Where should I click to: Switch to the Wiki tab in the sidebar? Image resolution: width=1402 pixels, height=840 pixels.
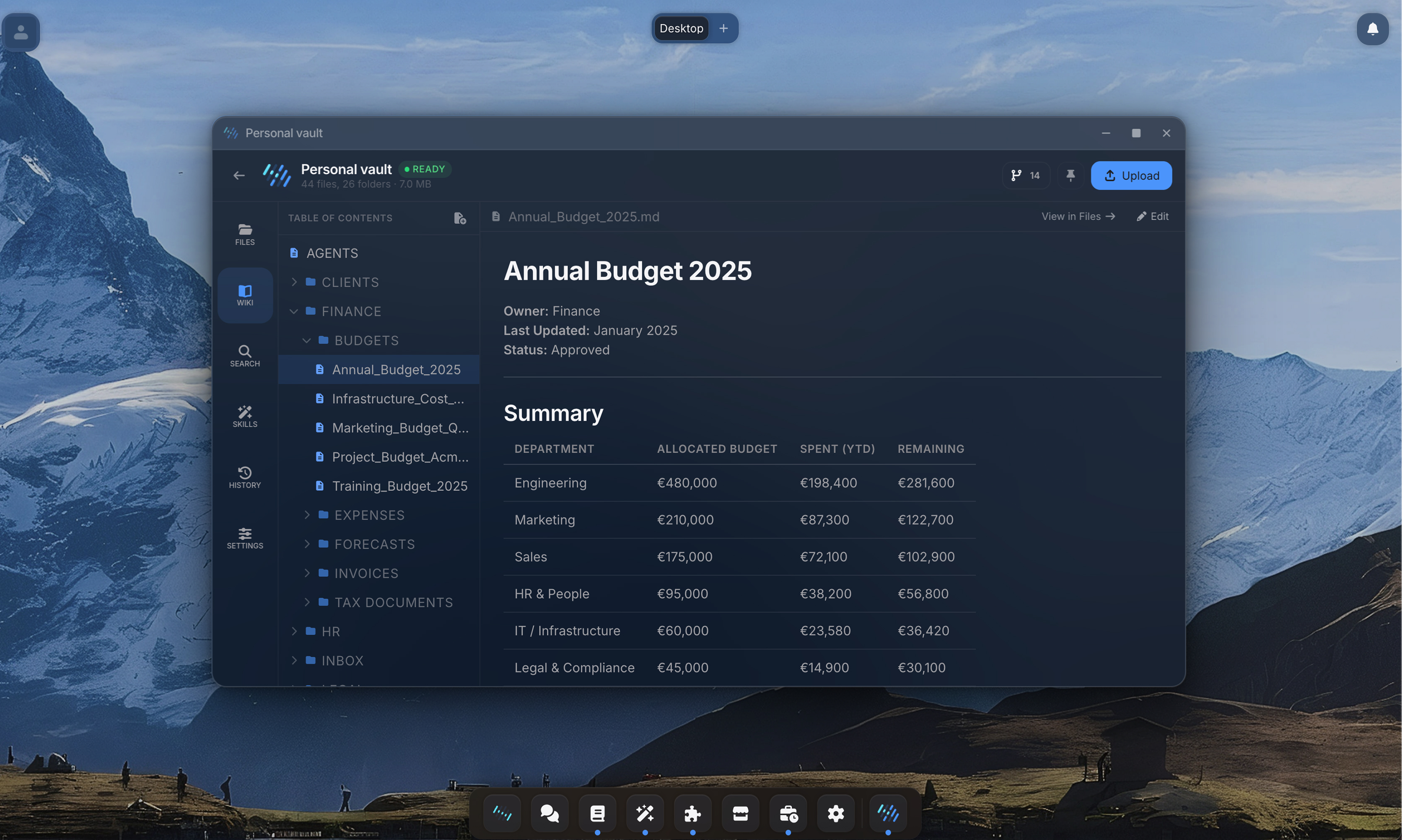(x=244, y=294)
